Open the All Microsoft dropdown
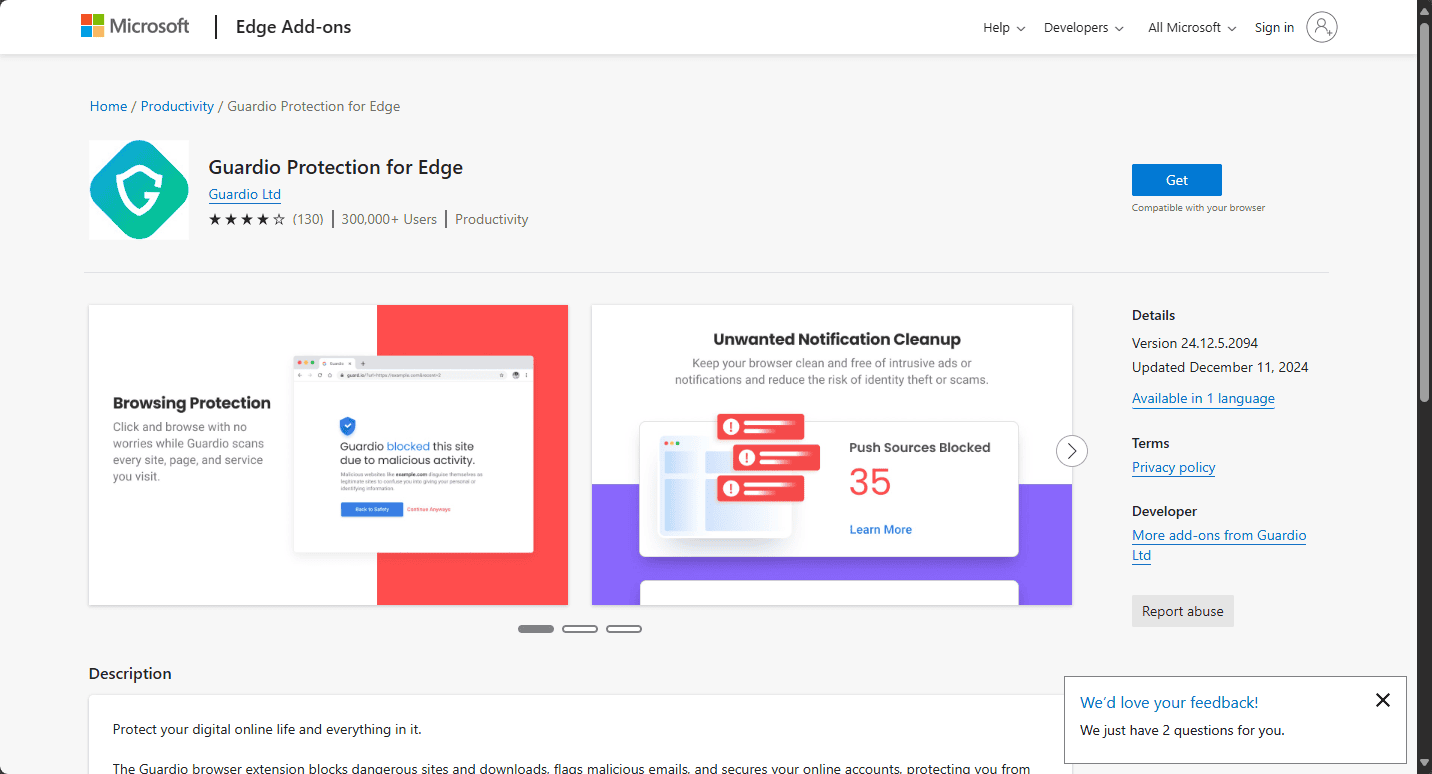Screen dimensions: 1432x774 coord(1192,28)
